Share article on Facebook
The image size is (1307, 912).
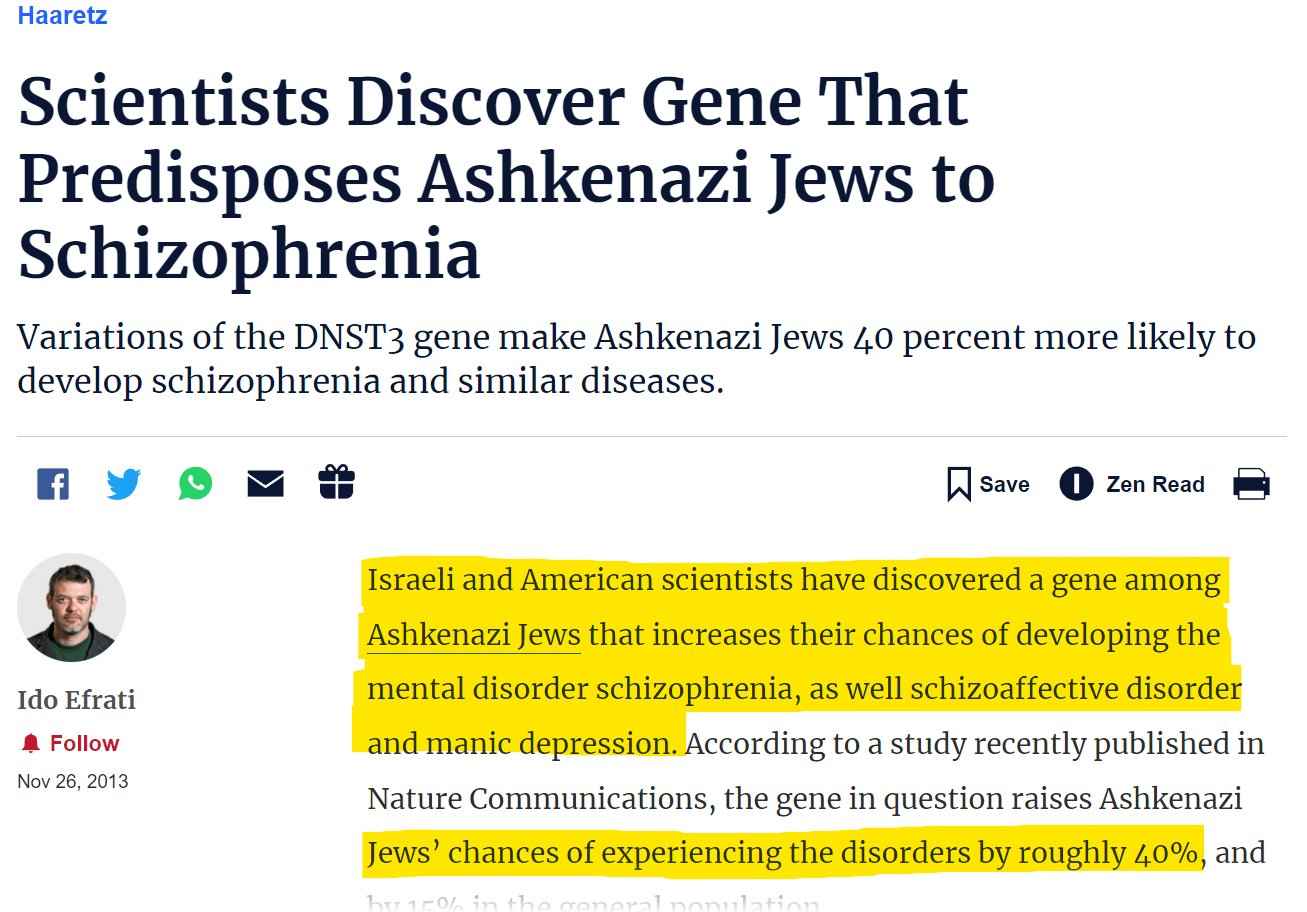pos(53,484)
